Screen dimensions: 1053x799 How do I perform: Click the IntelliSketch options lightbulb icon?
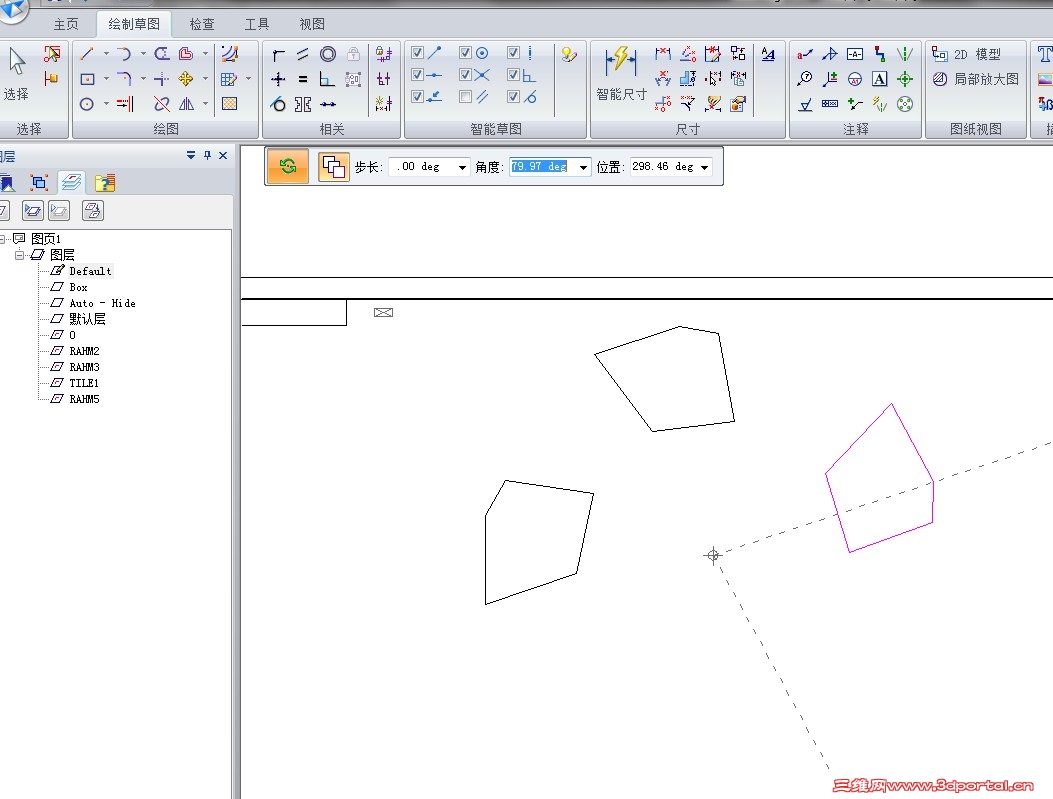coord(569,54)
